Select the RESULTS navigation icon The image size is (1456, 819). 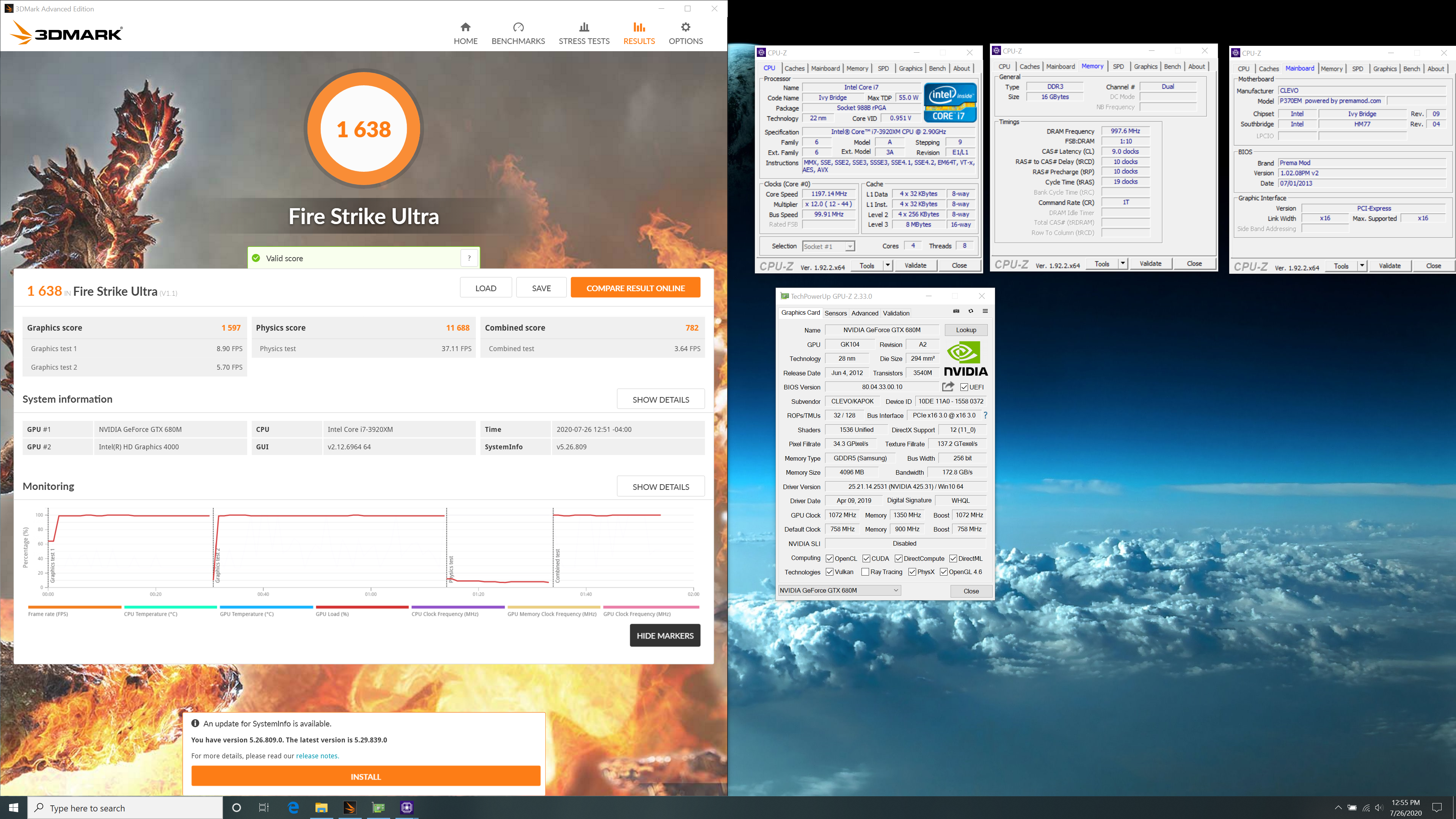(639, 27)
